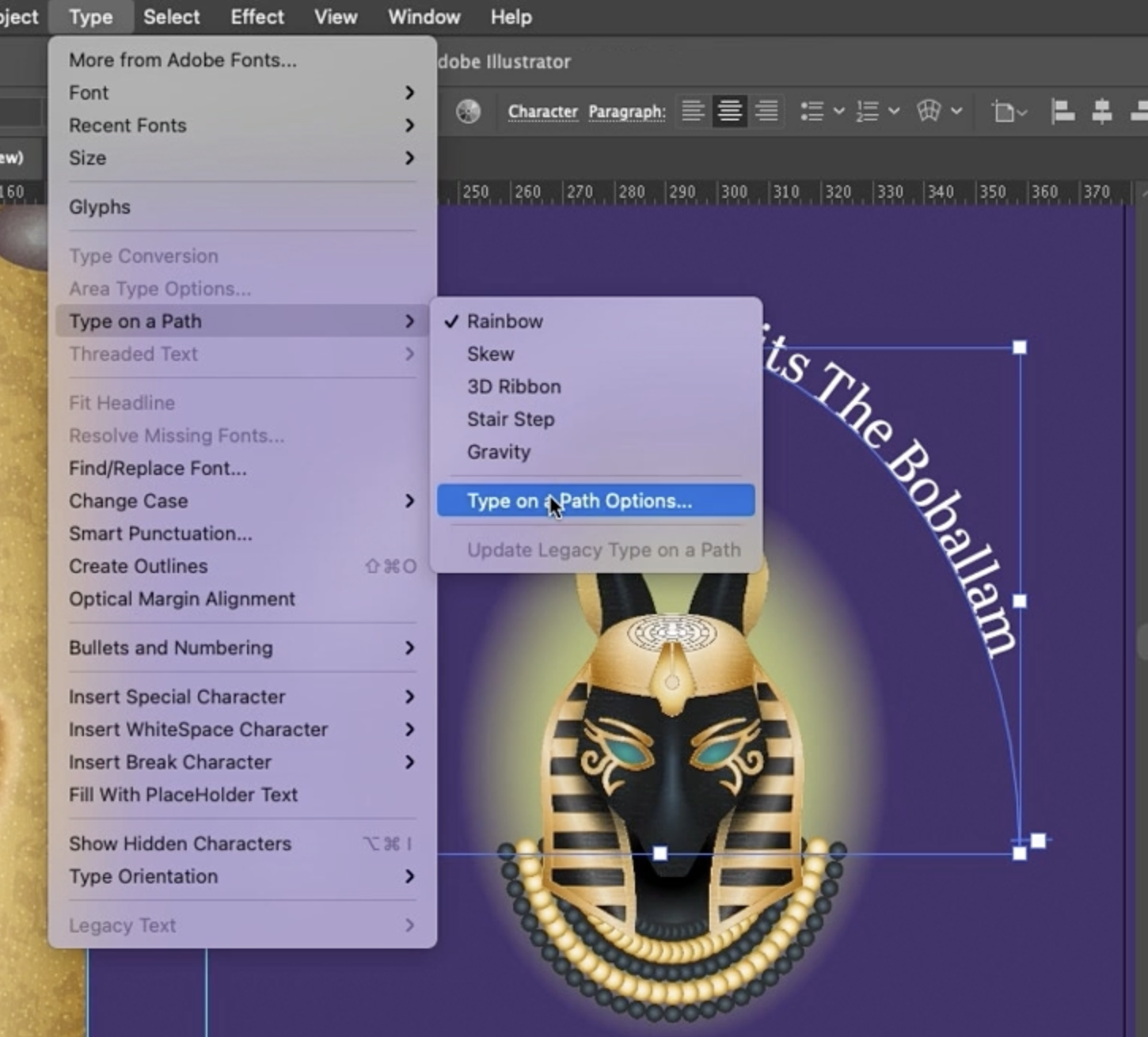Viewport: 1148px width, 1037px height.
Task: Click the right-middle bounding box handle
Action: [1020, 601]
